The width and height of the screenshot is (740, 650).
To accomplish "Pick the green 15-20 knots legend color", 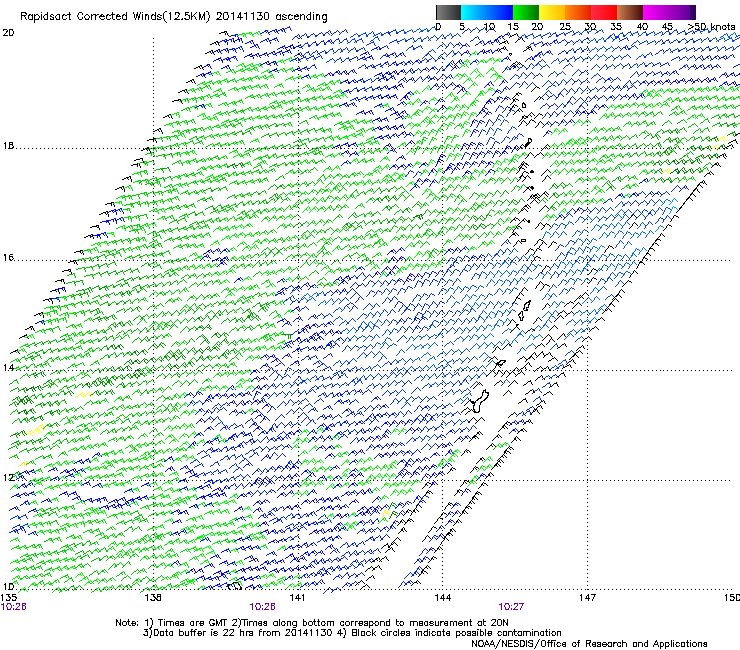I will 526,12.
